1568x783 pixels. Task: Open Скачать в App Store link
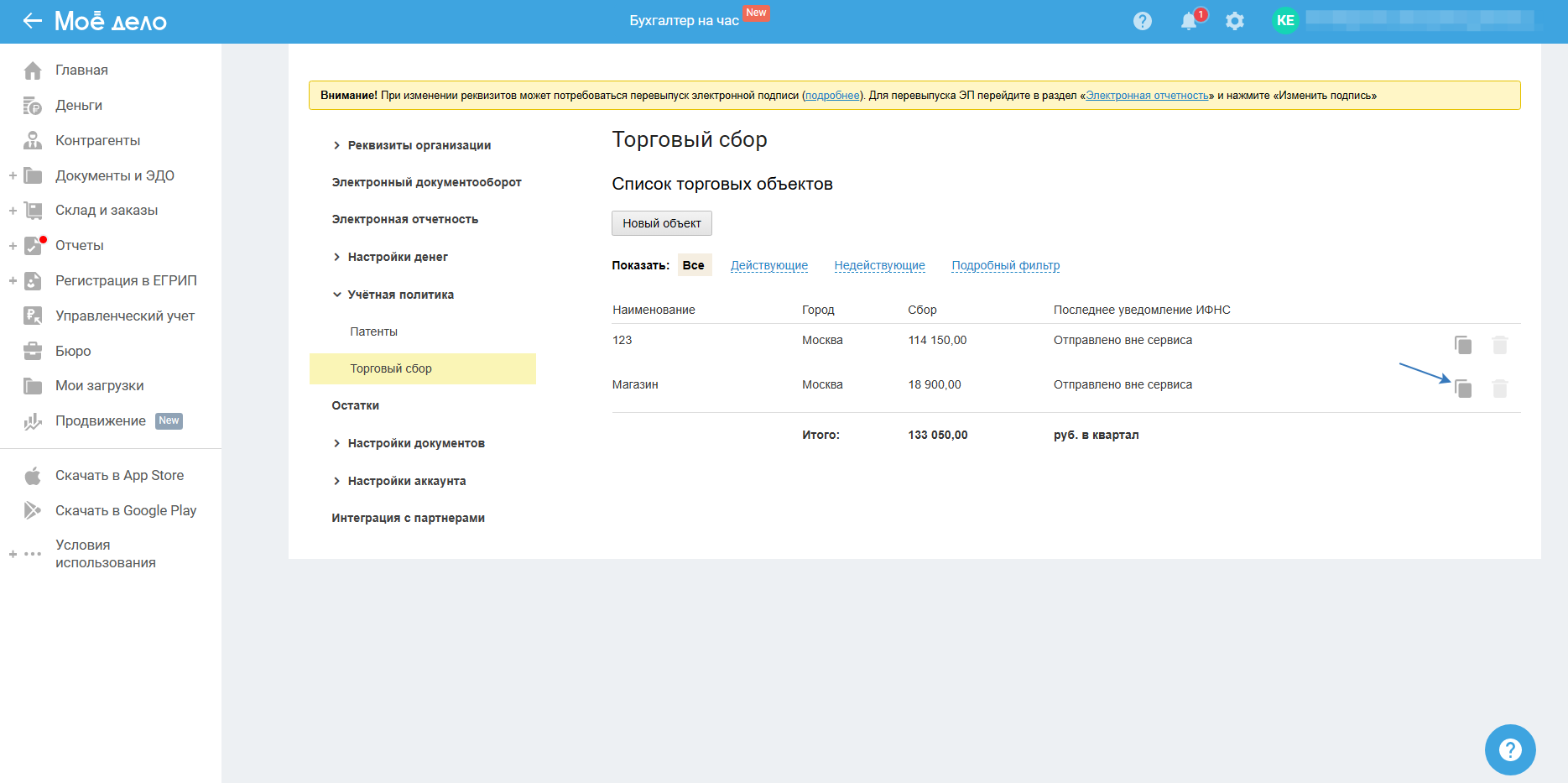tap(119, 476)
